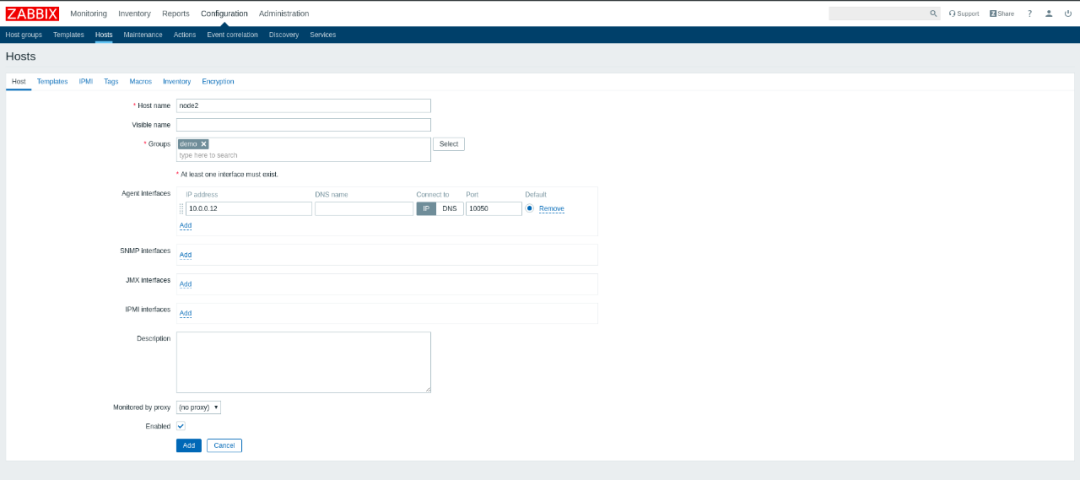
Task: Go to Hosts in the submenu bar
Action: tap(103, 35)
